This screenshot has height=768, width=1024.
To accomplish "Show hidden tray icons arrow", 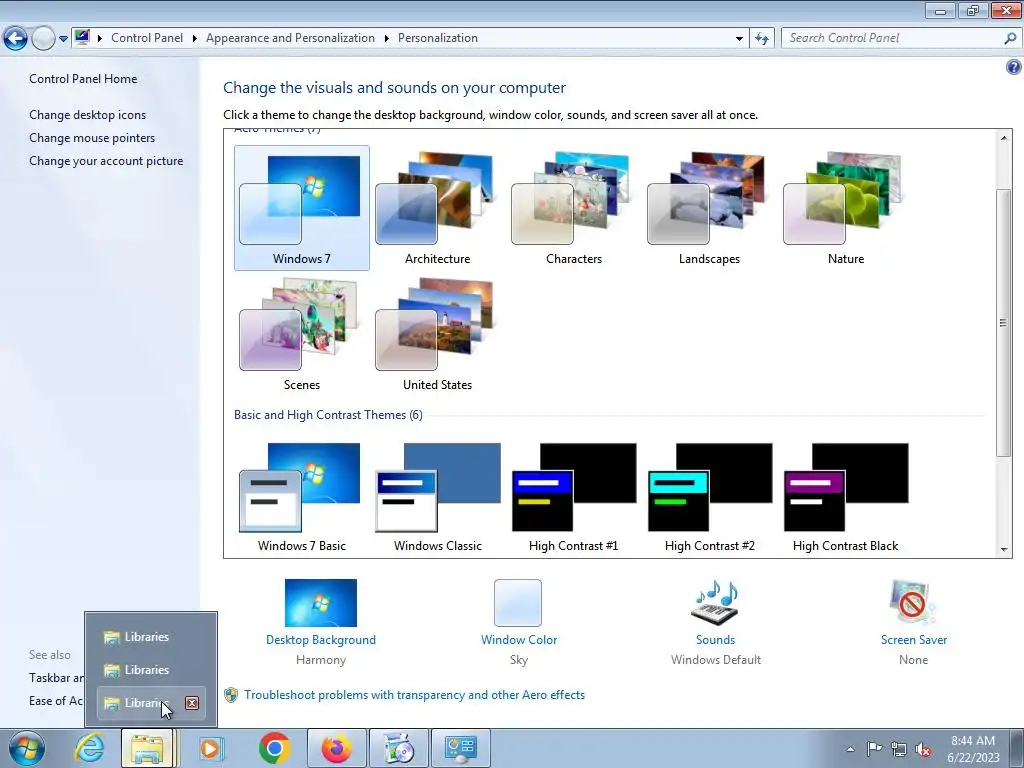I will tap(850, 749).
